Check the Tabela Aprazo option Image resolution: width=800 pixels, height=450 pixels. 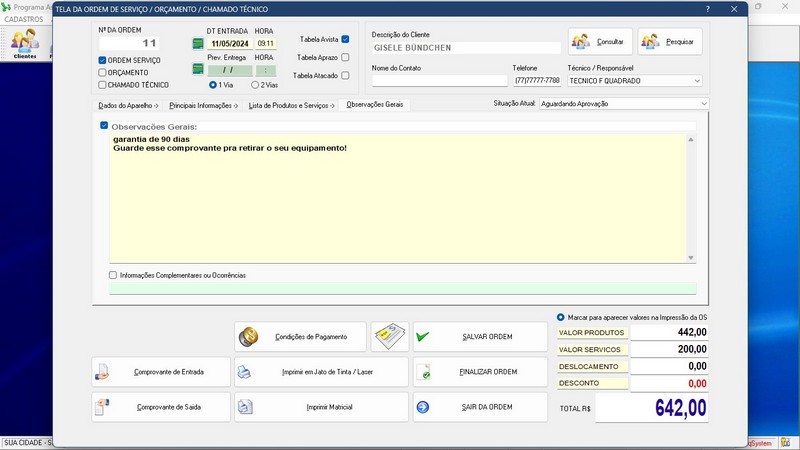tap(345, 57)
